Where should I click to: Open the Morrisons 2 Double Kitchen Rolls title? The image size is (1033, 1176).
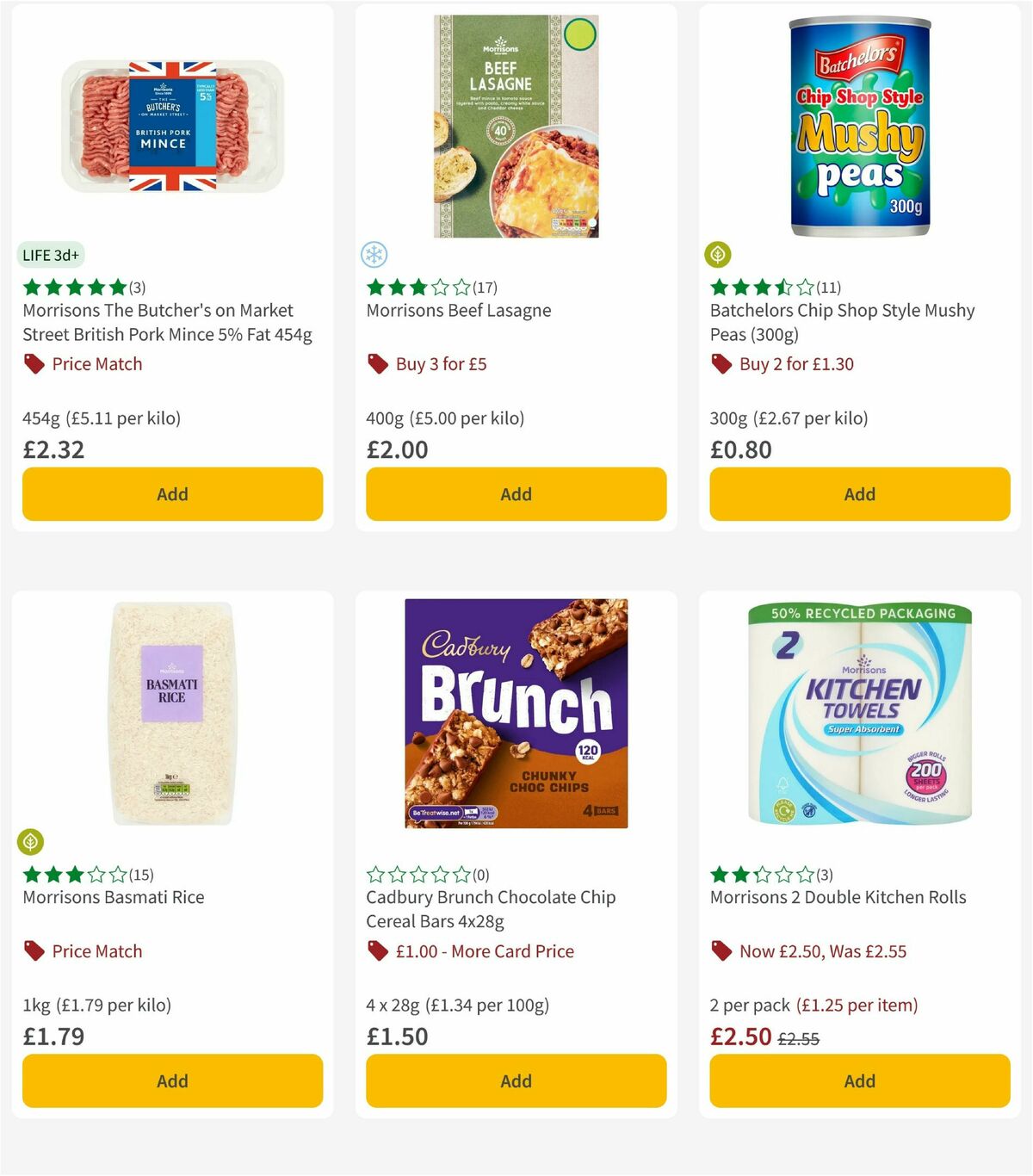838,897
